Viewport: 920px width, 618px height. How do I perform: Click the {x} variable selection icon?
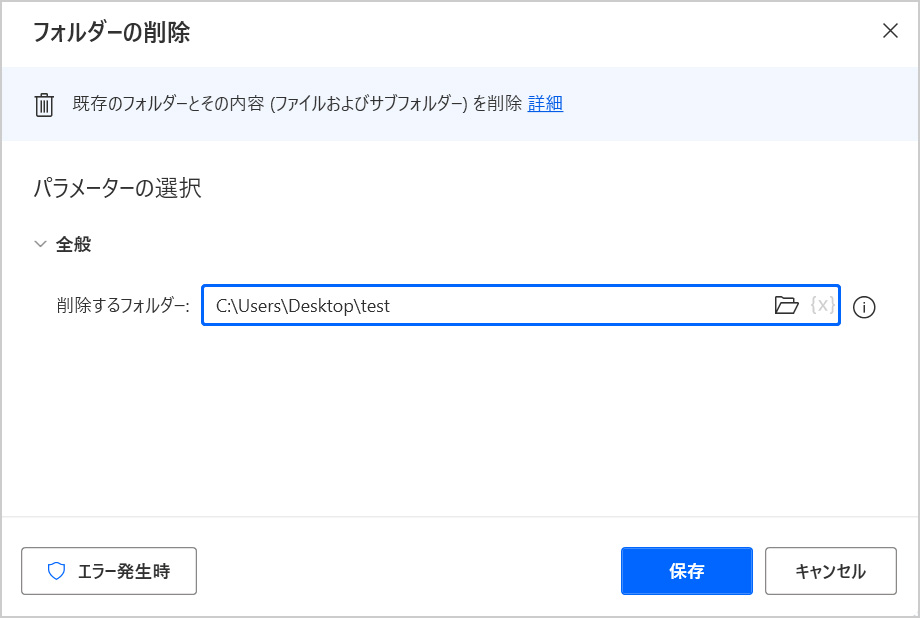tap(822, 306)
